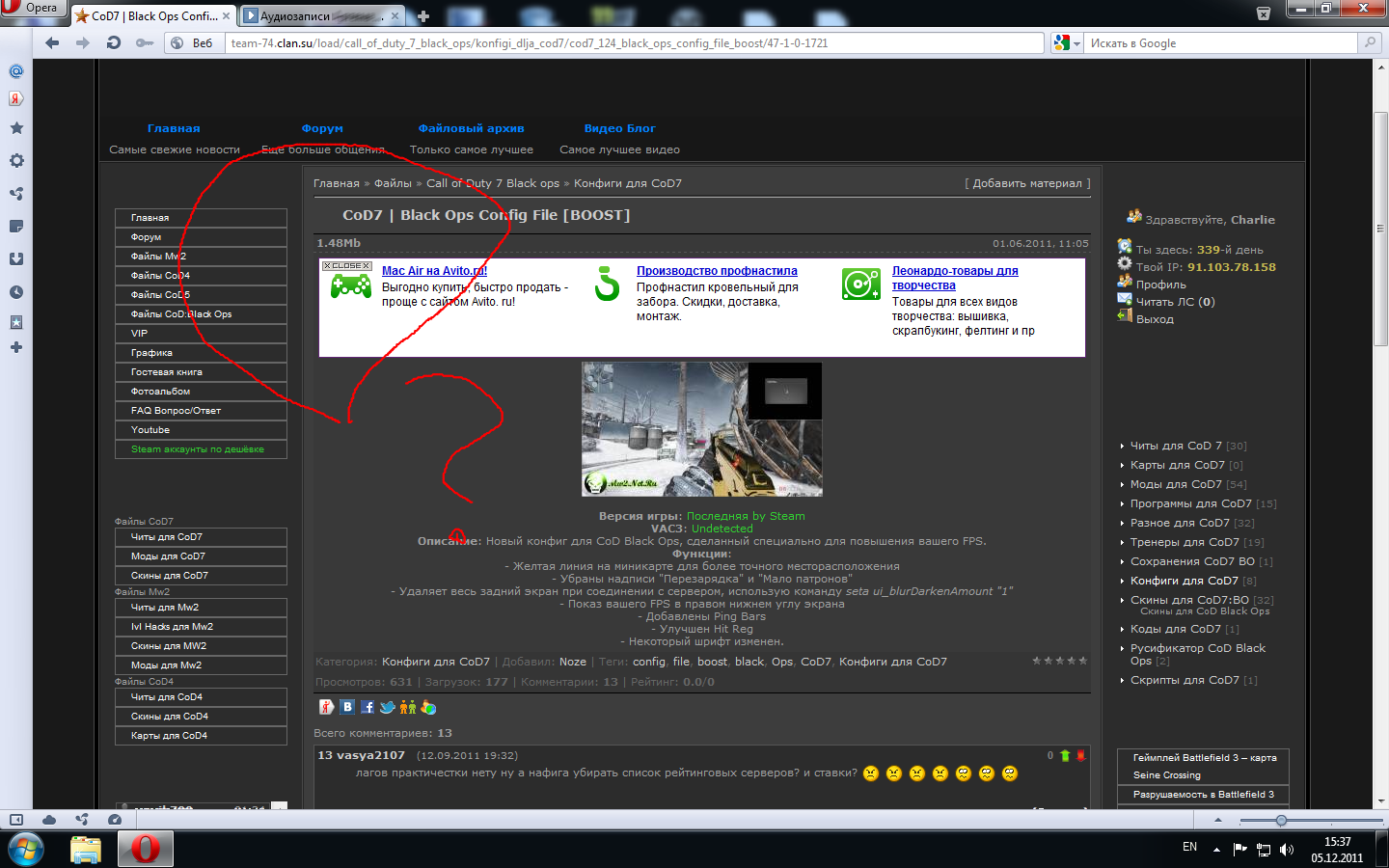Open Гостевая книга in left menu
1389x868 pixels.
[201, 372]
